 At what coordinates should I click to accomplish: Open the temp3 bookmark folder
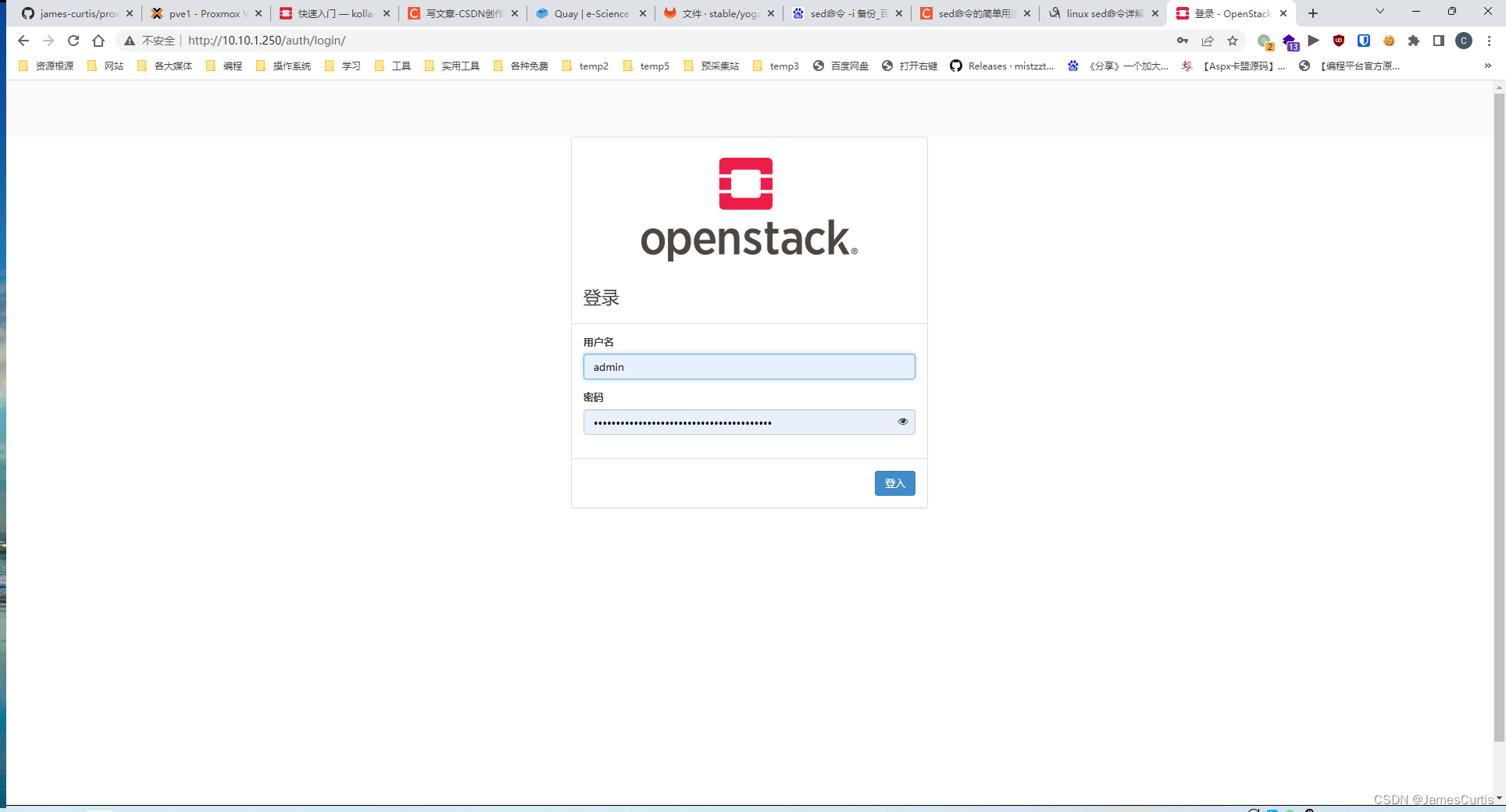[776, 66]
